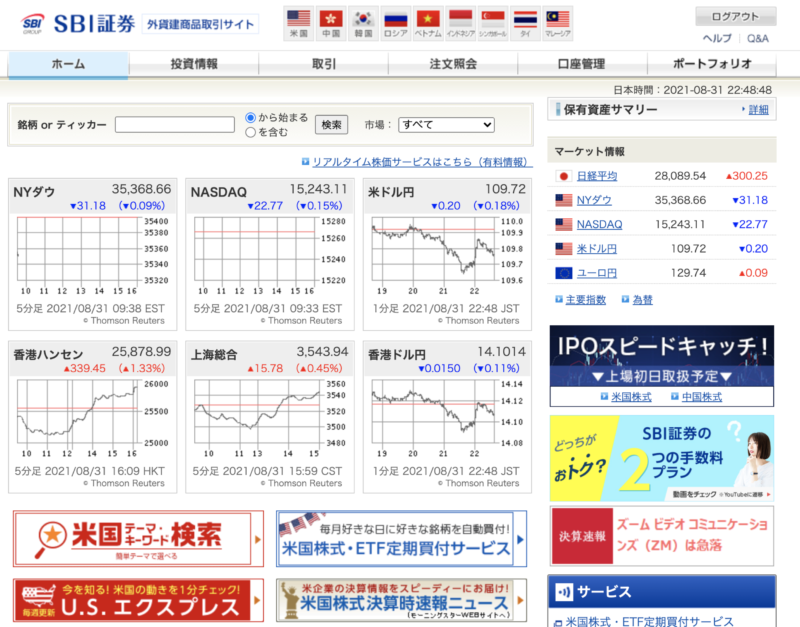Open the NASDAQ chart thumbnail
The width and height of the screenshot is (800, 627).
click(270, 254)
